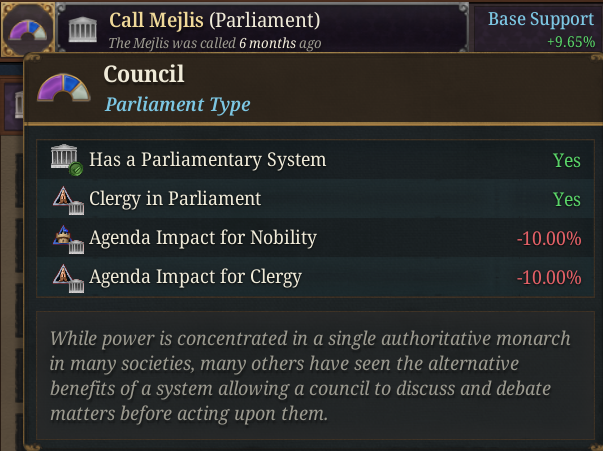The height and width of the screenshot is (451, 603).
Task: Select the Agenda Impact for Nobility row text
Action: 203,238
